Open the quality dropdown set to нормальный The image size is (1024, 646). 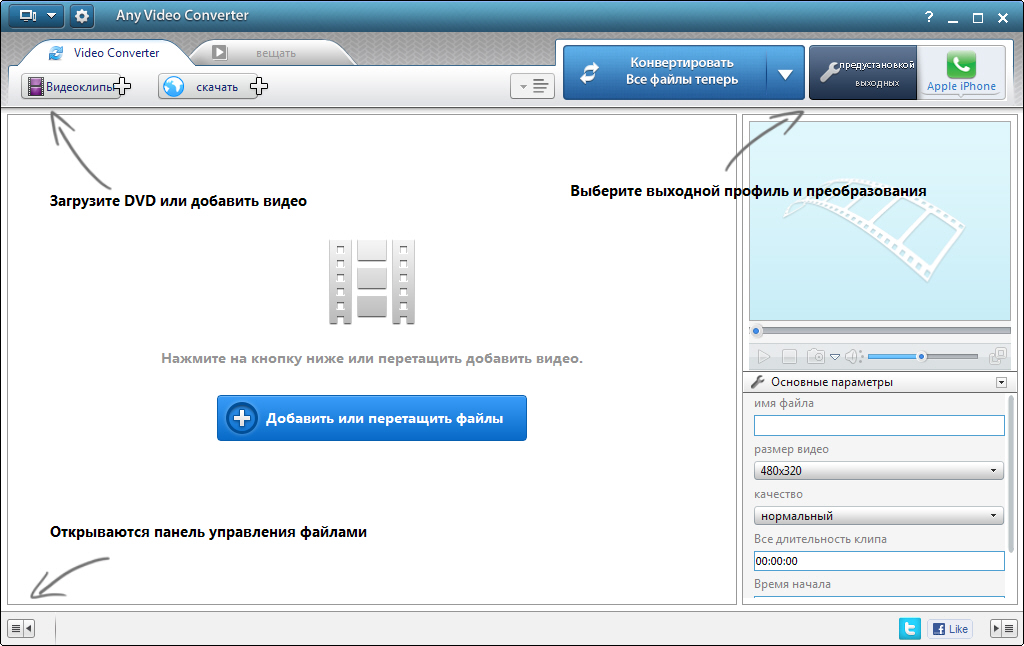pos(879,516)
